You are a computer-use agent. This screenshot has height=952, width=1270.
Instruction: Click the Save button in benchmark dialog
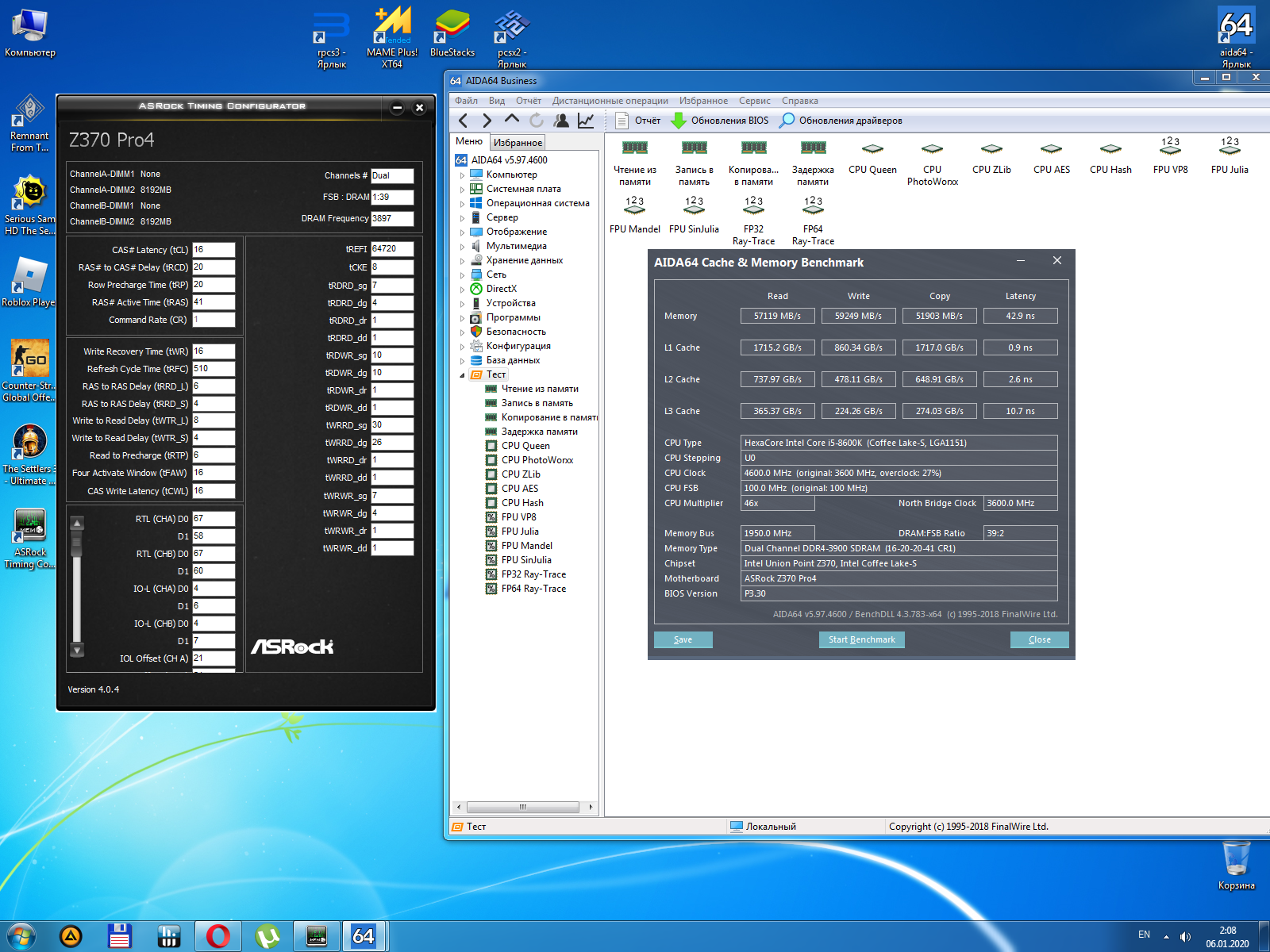coord(683,640)
